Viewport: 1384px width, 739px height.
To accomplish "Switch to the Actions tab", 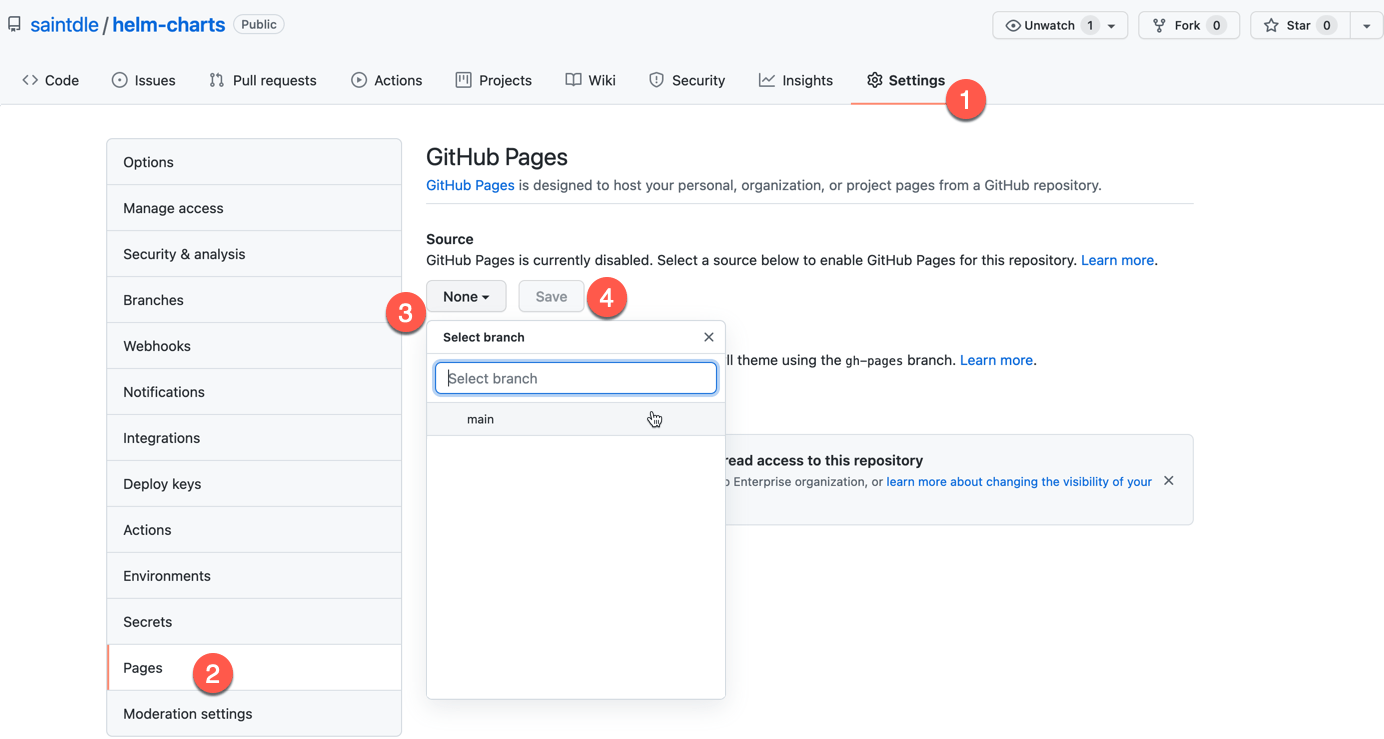I will [386, 80].
